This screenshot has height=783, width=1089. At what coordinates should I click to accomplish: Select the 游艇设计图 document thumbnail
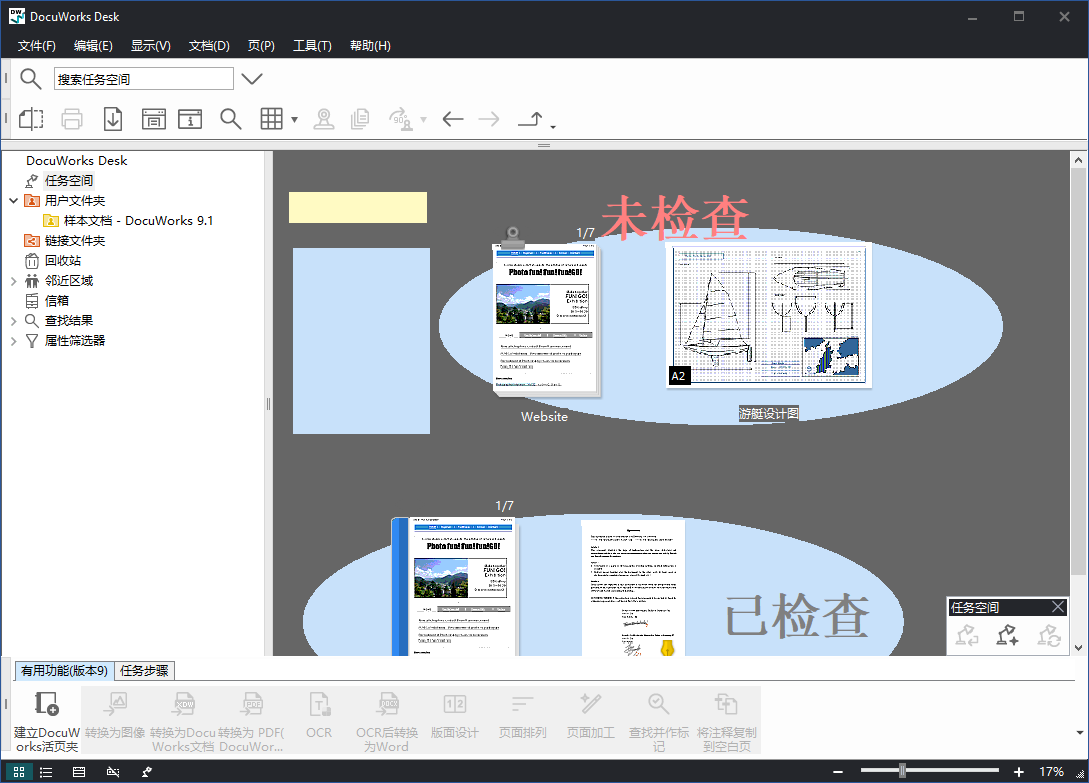pos(768,315)
